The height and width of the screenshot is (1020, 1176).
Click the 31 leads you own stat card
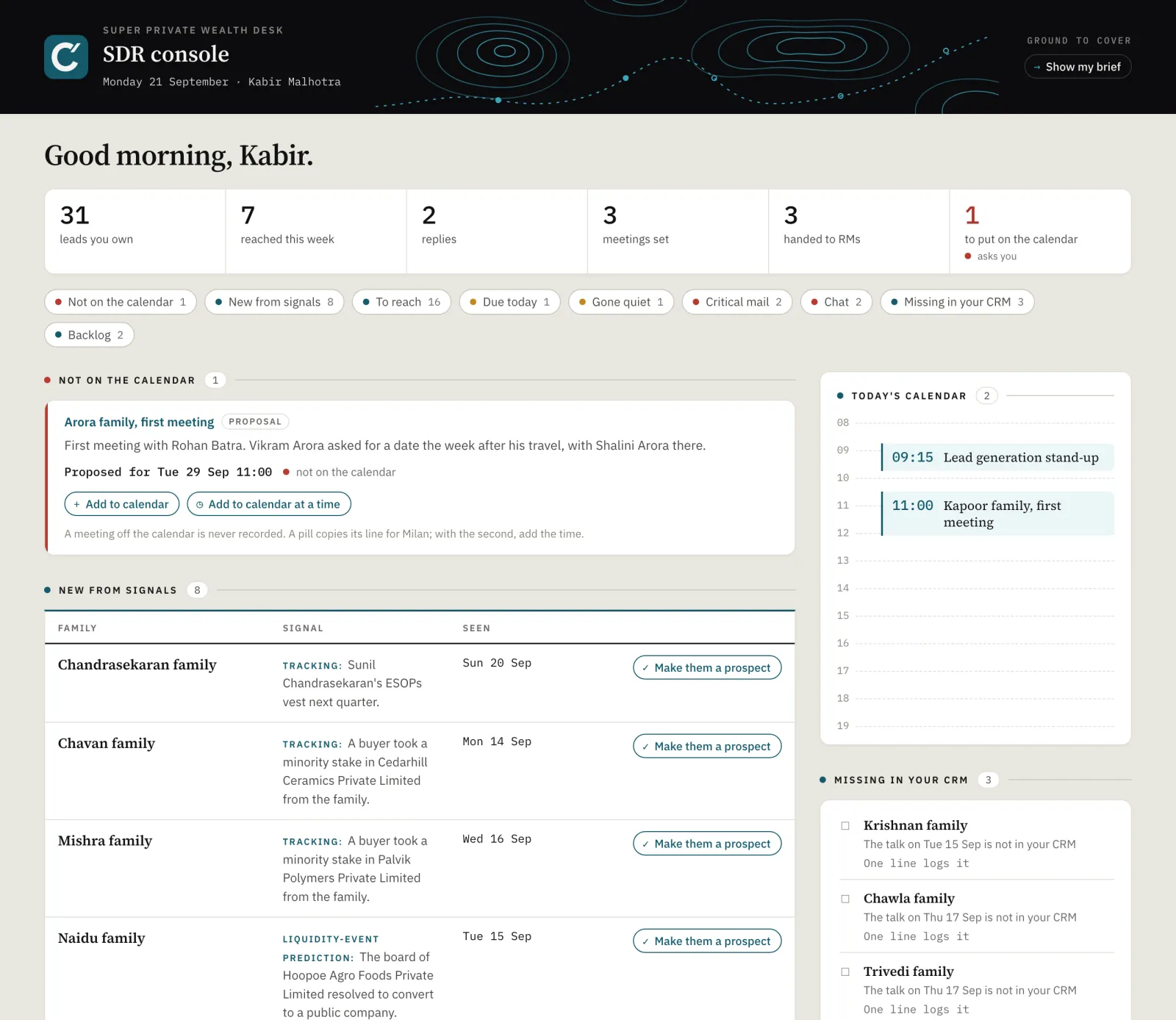click(135, 231)
